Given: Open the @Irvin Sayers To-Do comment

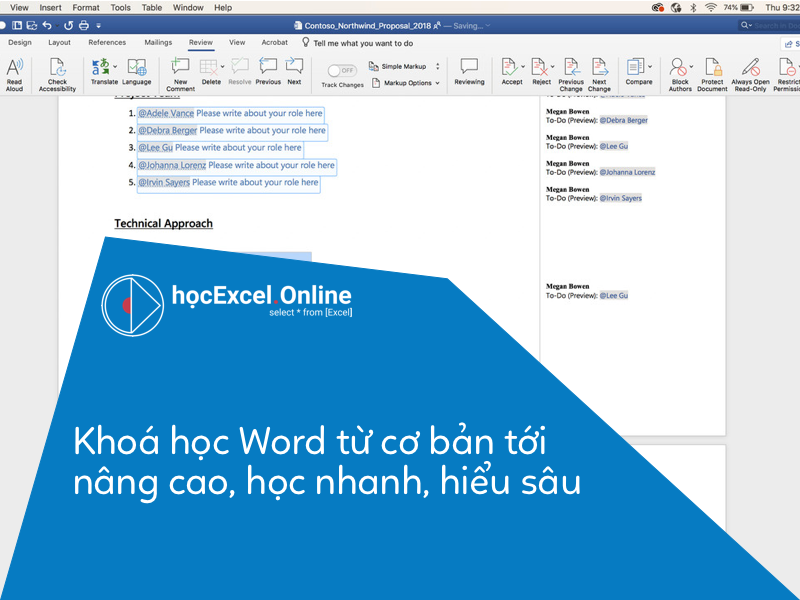Looking at the screenshot, I should [x=594, y=194].
